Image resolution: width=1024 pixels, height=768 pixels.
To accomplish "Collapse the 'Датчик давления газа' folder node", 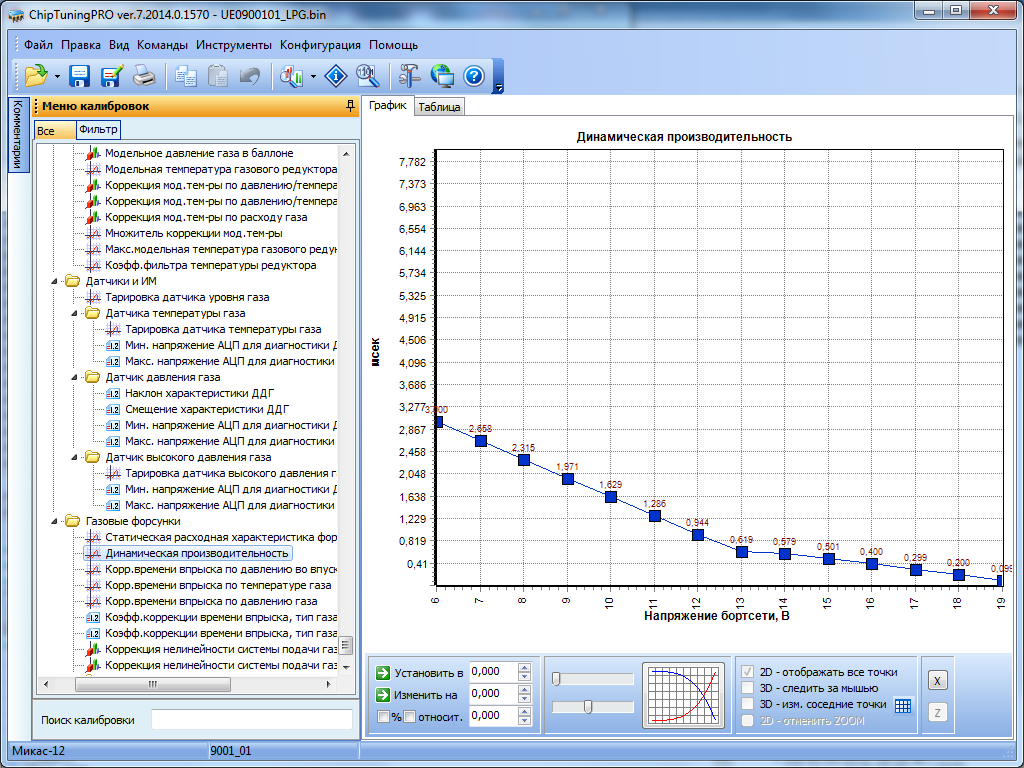I will coord(76,377).
